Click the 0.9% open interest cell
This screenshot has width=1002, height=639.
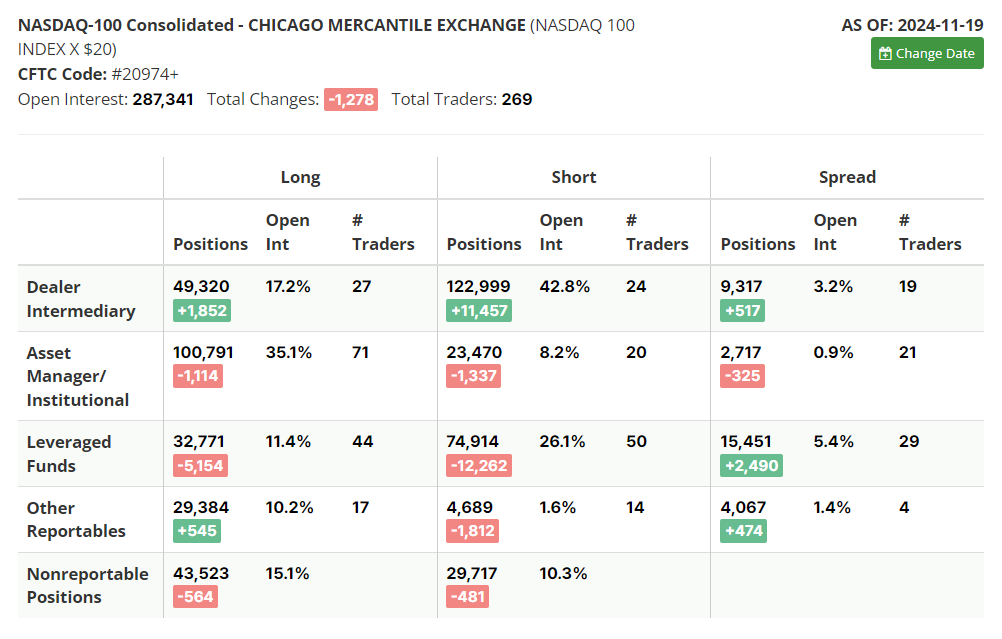pos(833,353)
